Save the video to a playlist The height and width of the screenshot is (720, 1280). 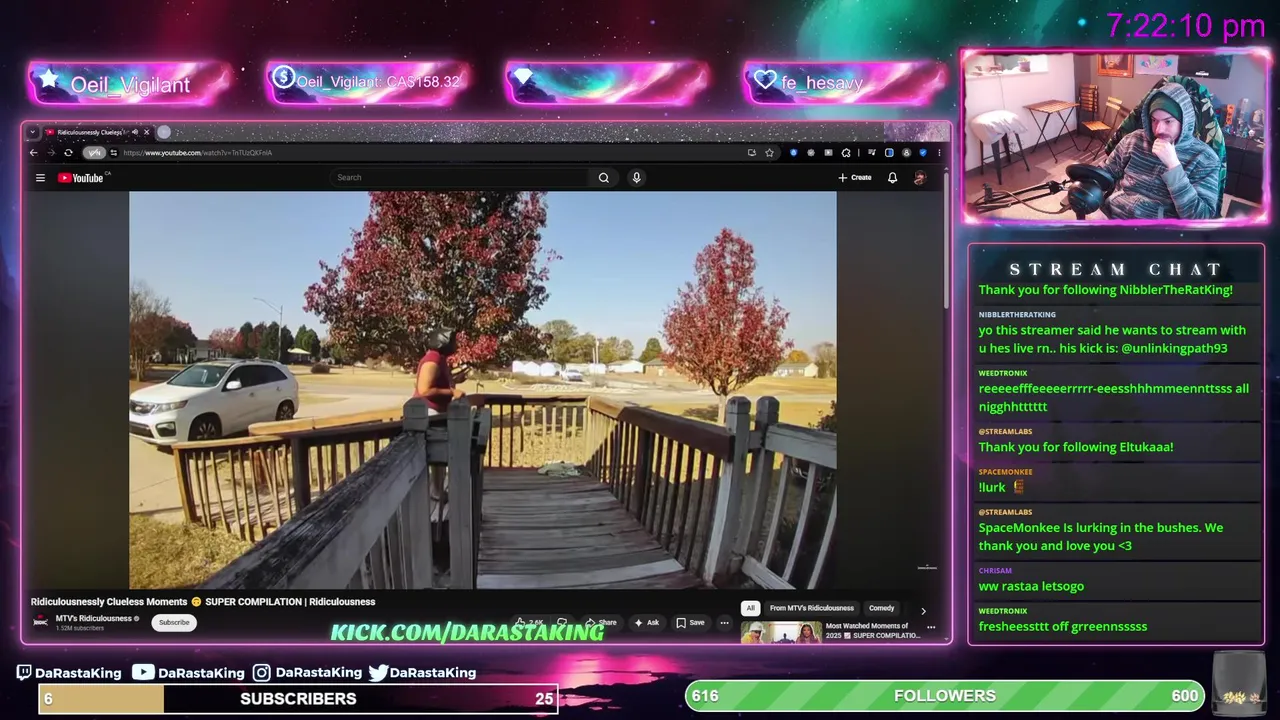tap(690, 622)
